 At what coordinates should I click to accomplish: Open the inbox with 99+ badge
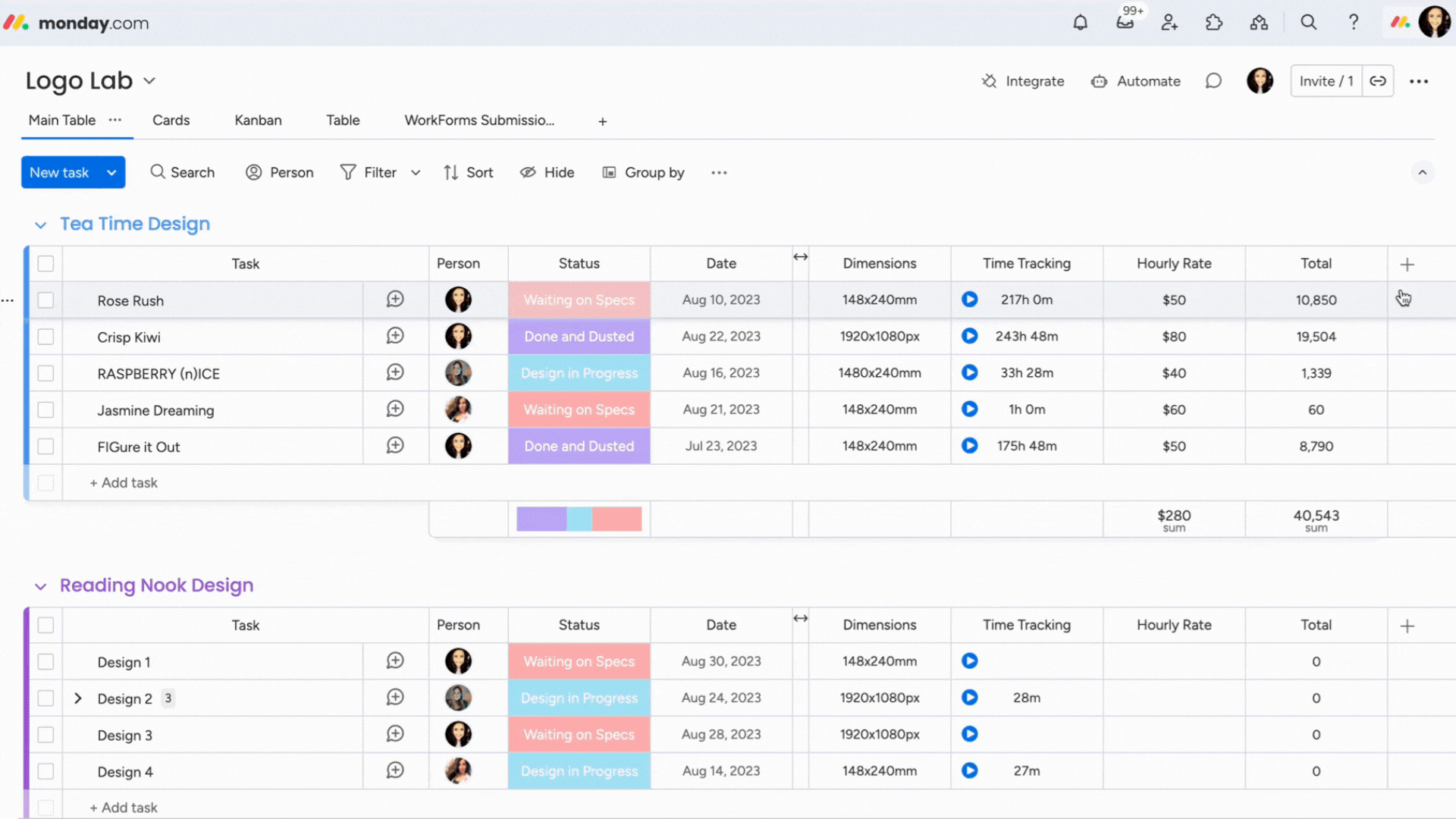pos(1125,23)
